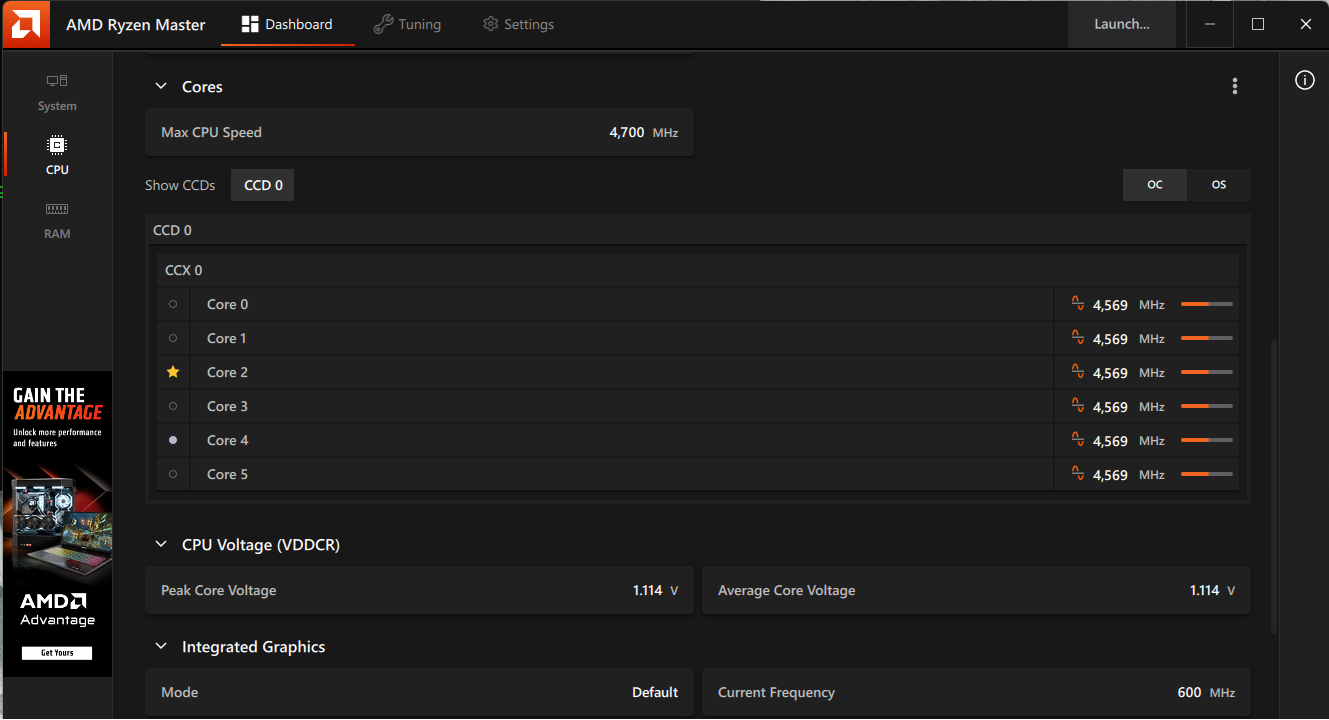Viewport: 1329px width, 720px height.
Task: Click the Show CCDs label
Action: [180, 185]
